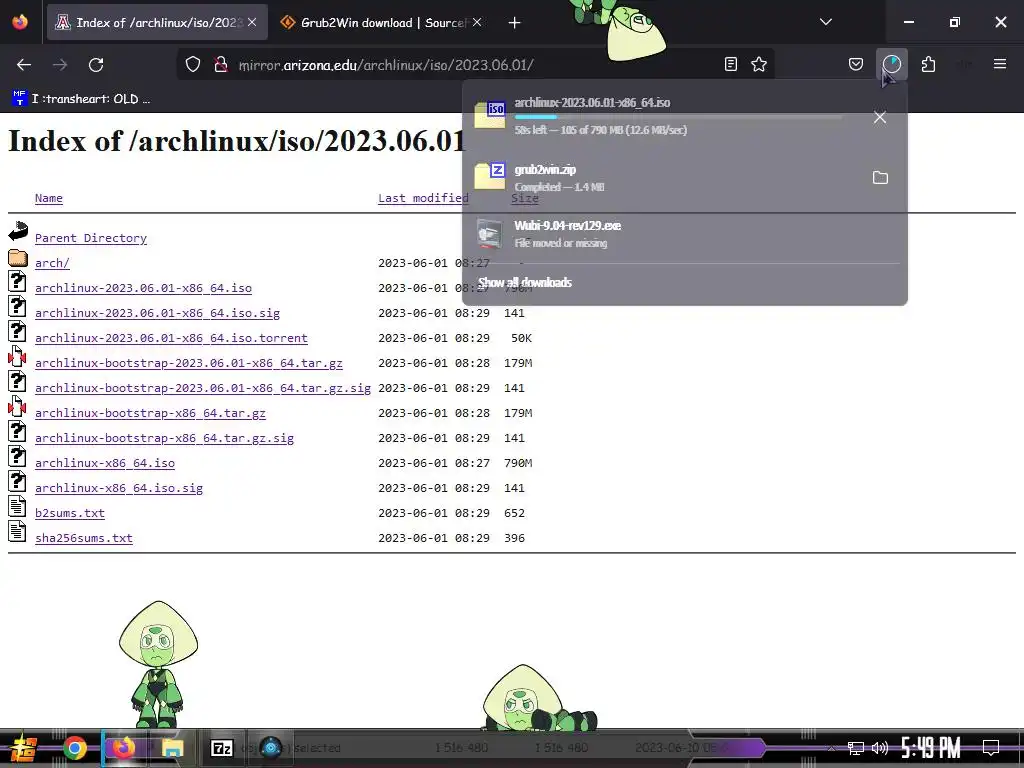Open Firefox application menu
1024x768 pixels.
(1000, 64)
